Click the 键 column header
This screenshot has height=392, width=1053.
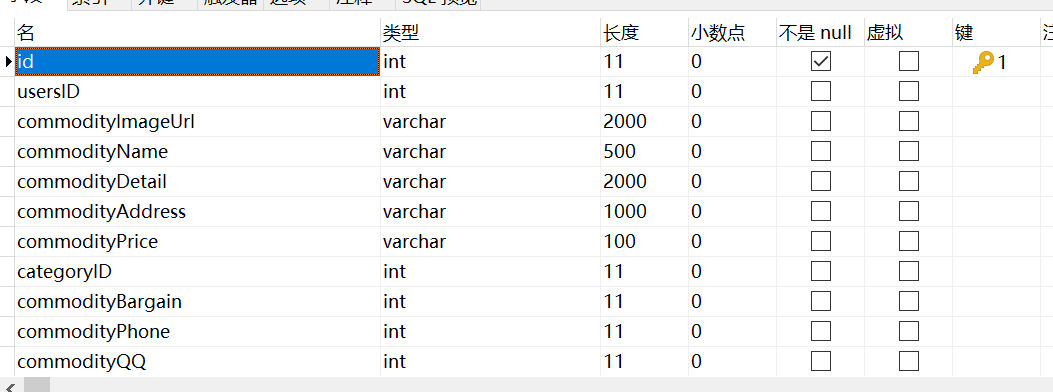(x=996, y=32)
